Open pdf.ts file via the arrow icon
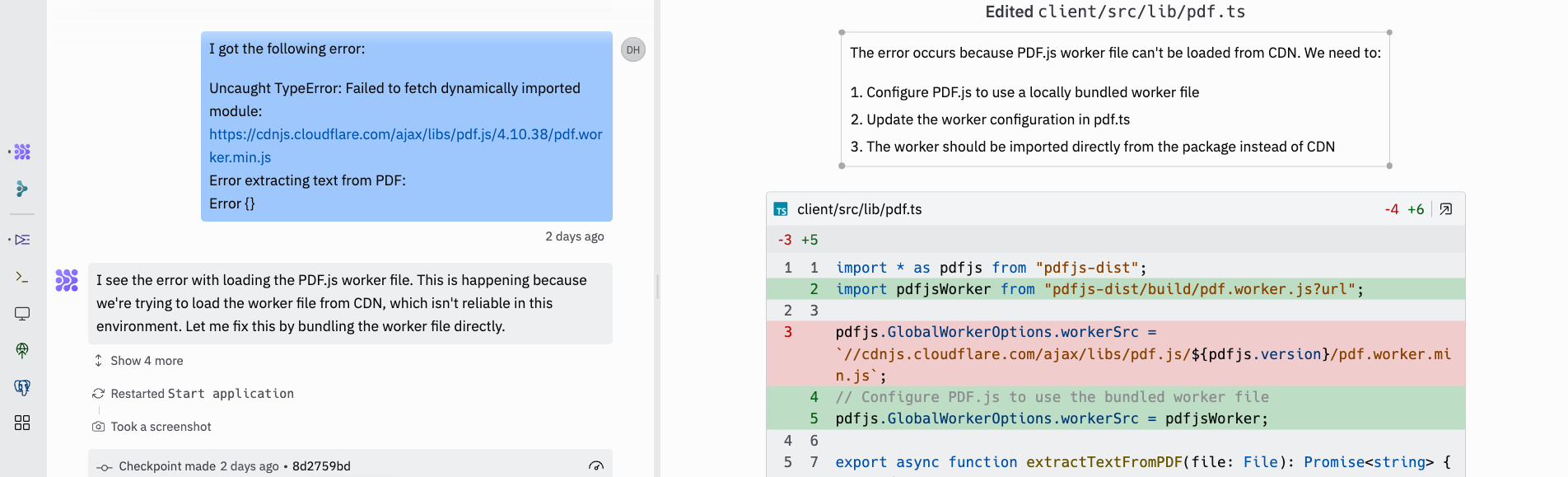The height and width of the screenshot is (477, 1568). 1445,209
